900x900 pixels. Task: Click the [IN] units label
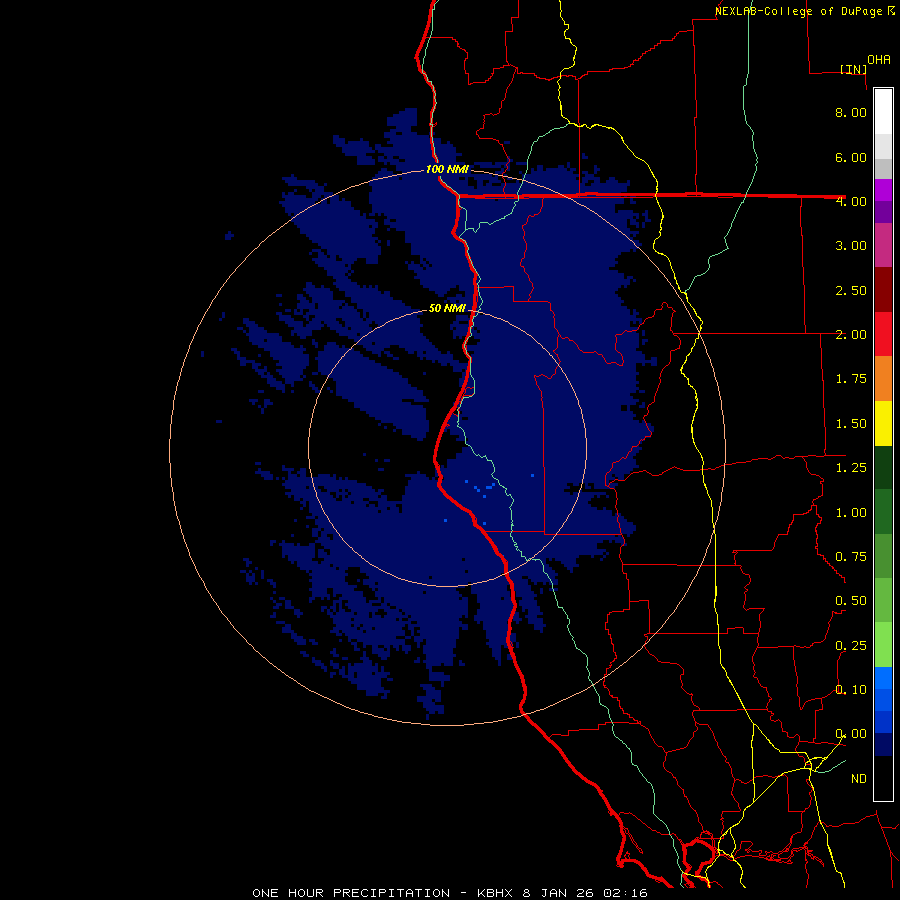pos(853,69)
